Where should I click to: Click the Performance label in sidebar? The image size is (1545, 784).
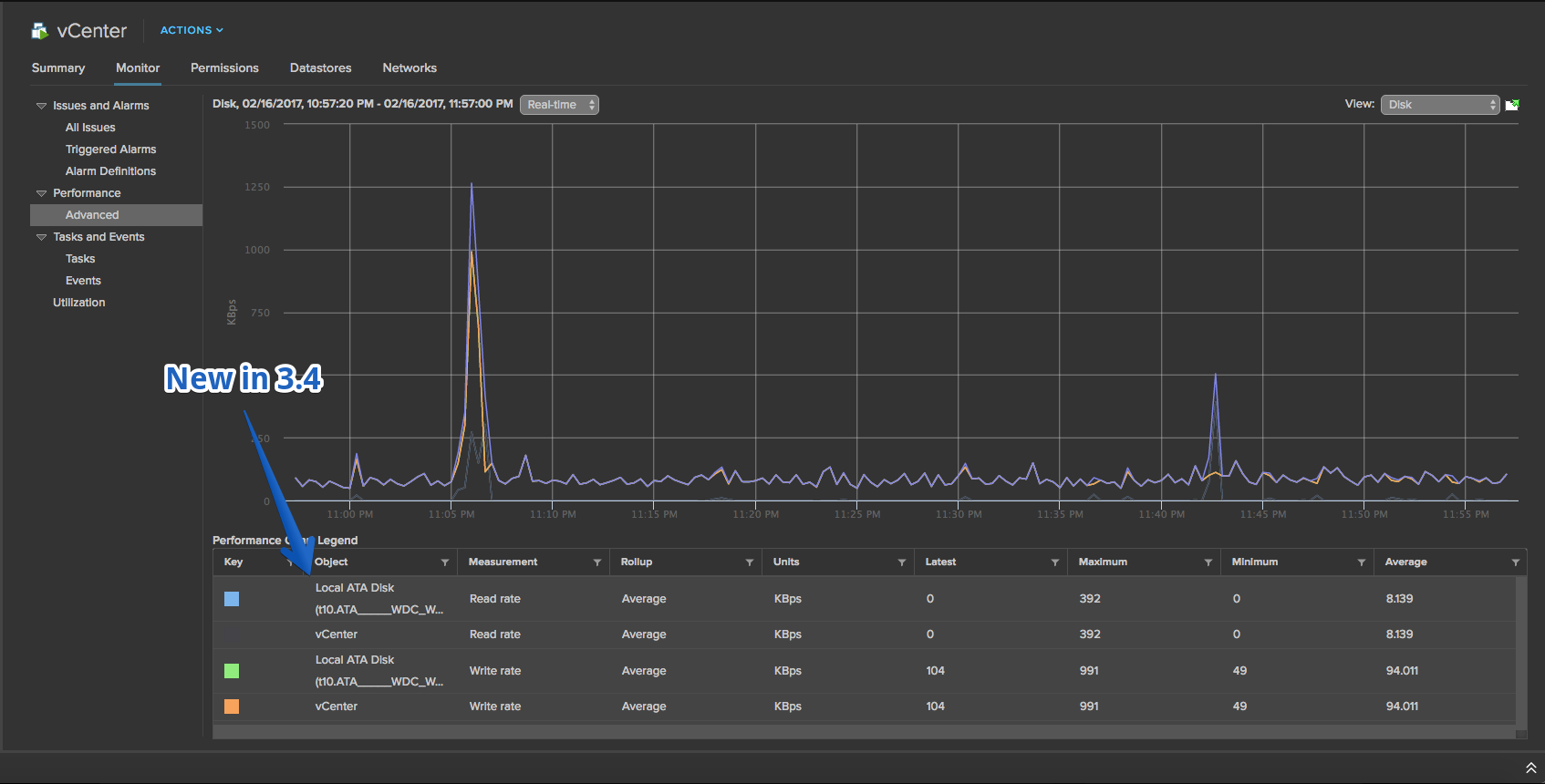click(x=87, y=193)
